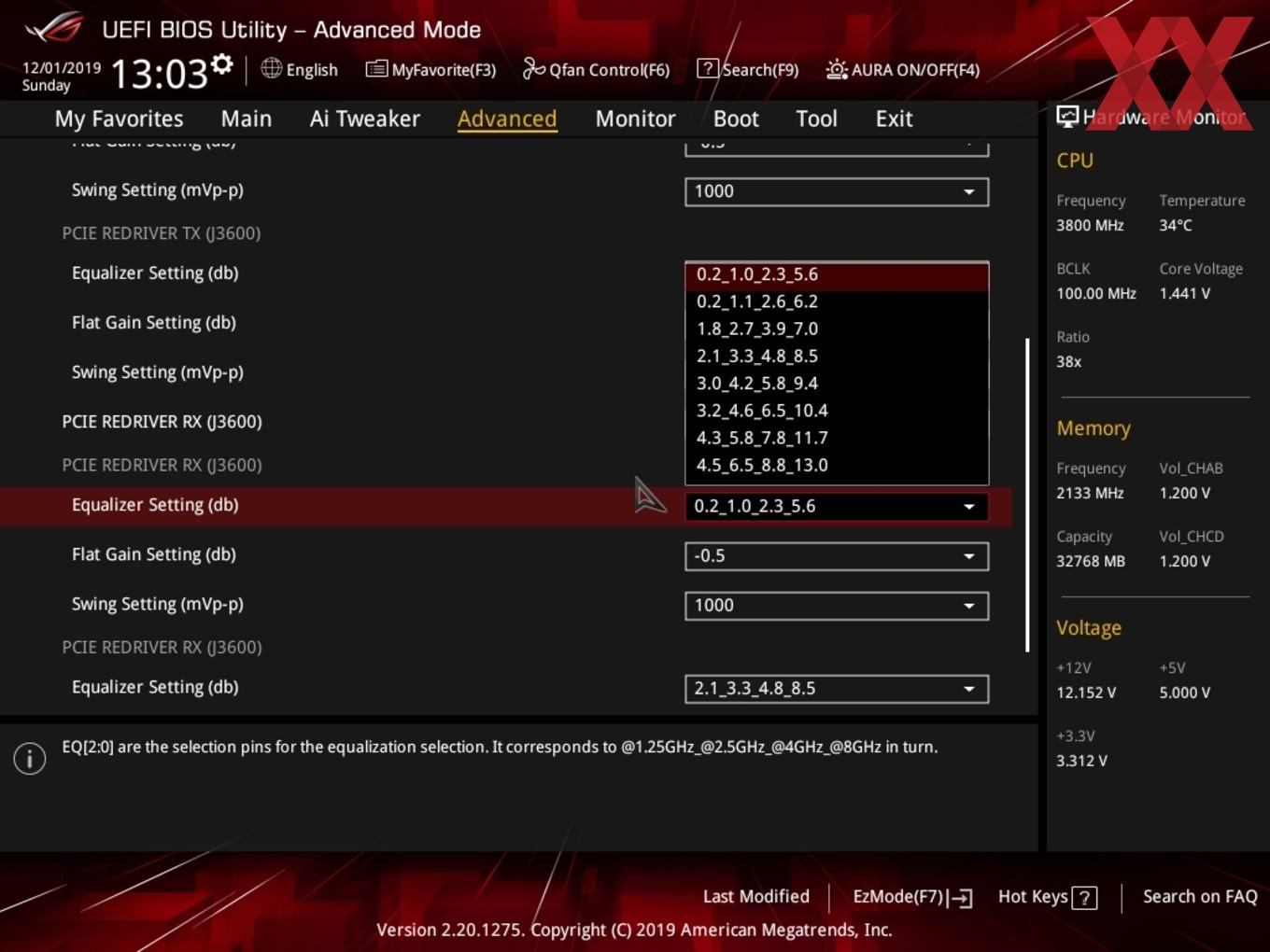
Task: Click the Core Voltage 1.441 V value
Action: point(1184,293)
